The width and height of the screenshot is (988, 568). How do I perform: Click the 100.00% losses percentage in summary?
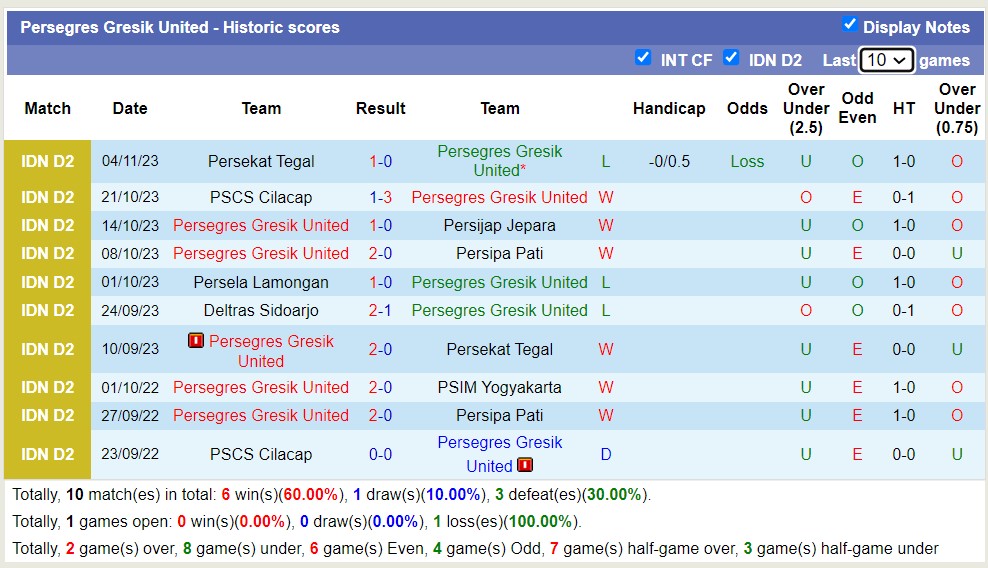(x=541, y=521)
